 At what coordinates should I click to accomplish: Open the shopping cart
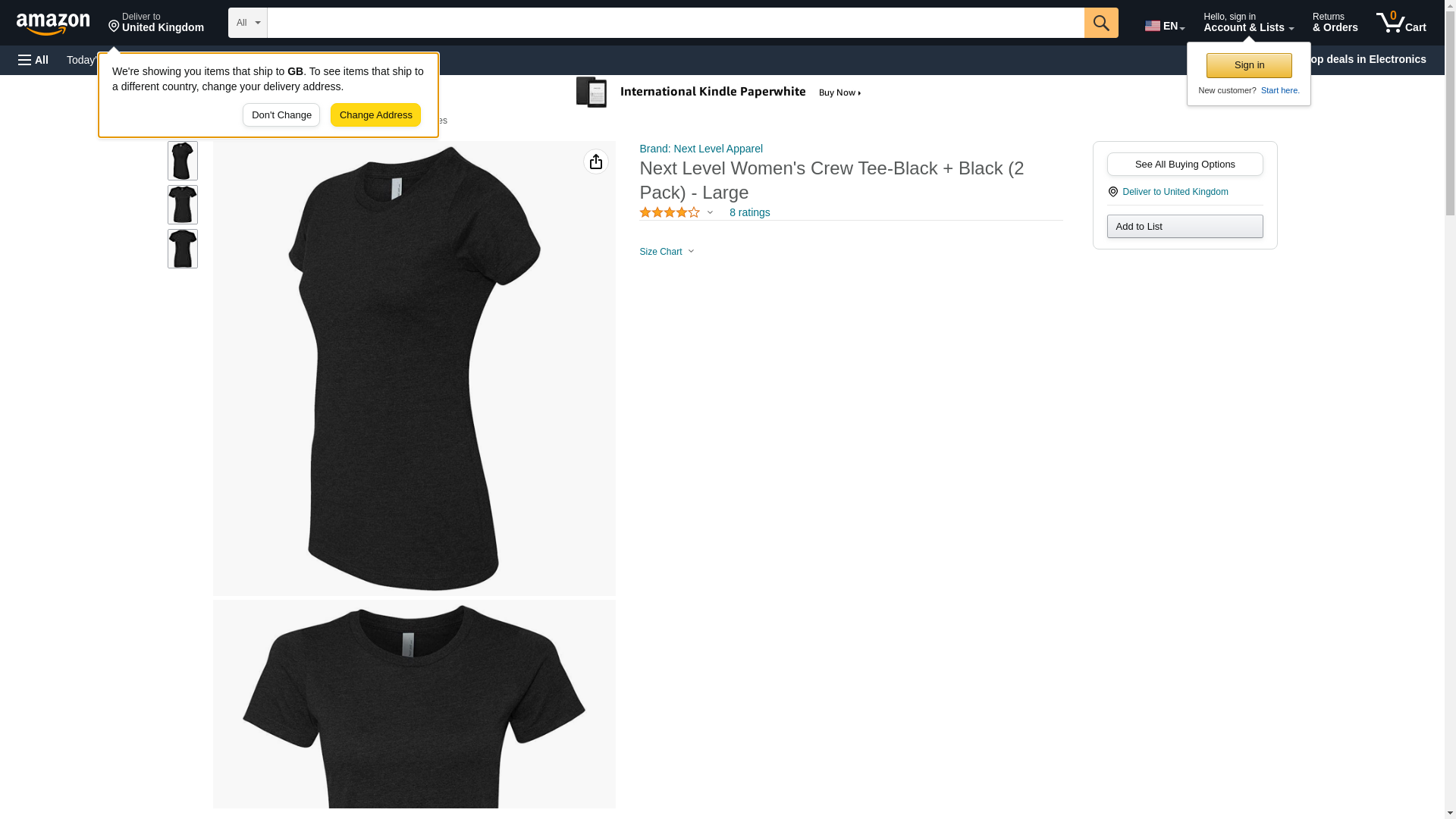pos(1401,23)
